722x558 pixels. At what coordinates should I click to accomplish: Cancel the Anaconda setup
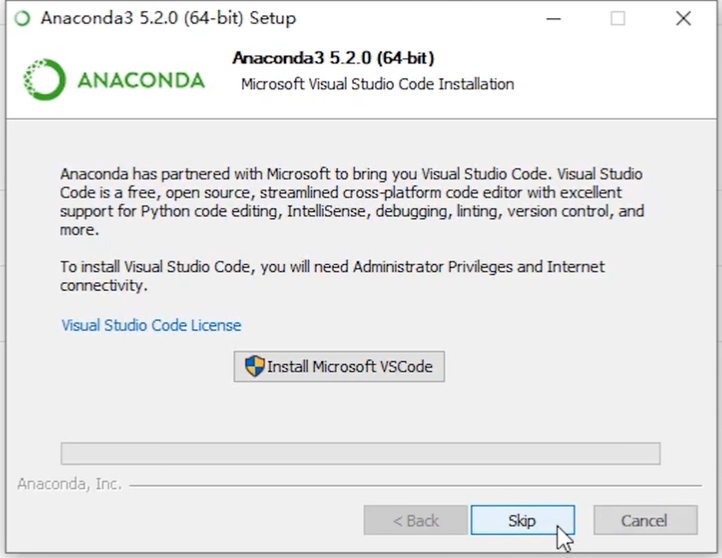coord(644,520)
